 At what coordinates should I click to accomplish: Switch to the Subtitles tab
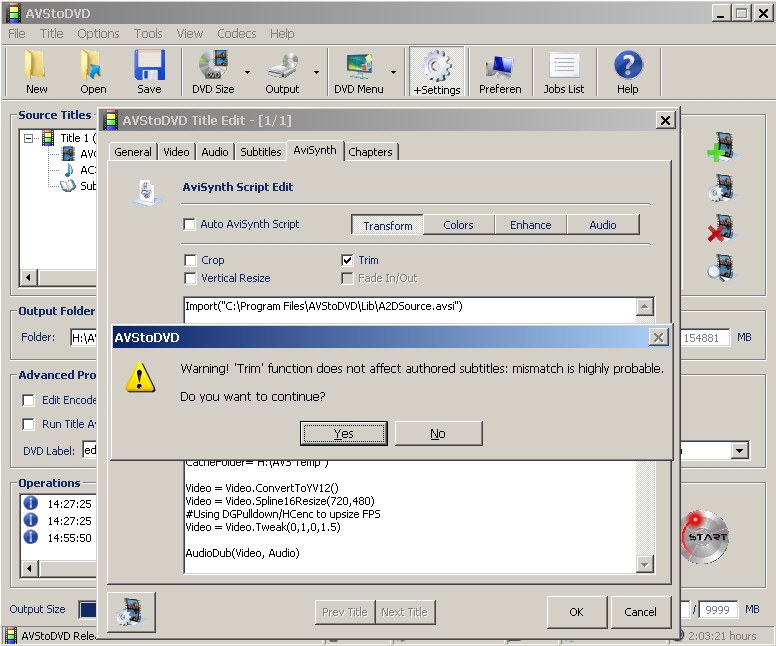pos(261,152)
